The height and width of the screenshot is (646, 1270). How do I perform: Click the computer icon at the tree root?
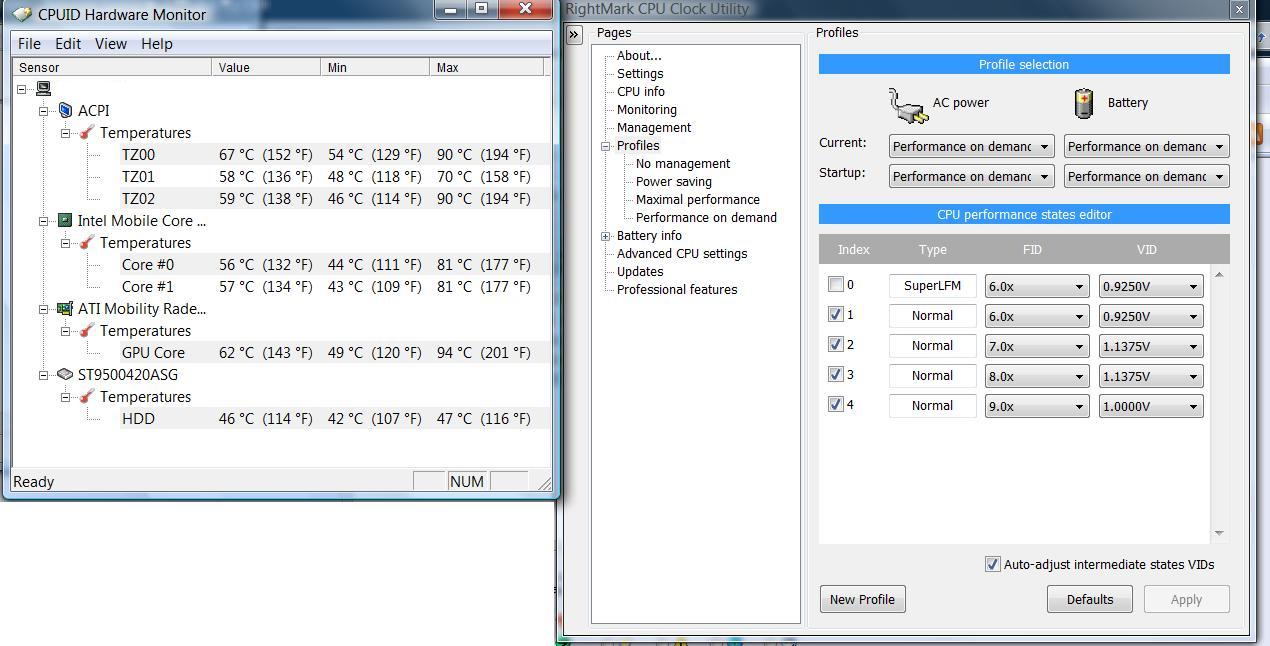coord(43,88)
